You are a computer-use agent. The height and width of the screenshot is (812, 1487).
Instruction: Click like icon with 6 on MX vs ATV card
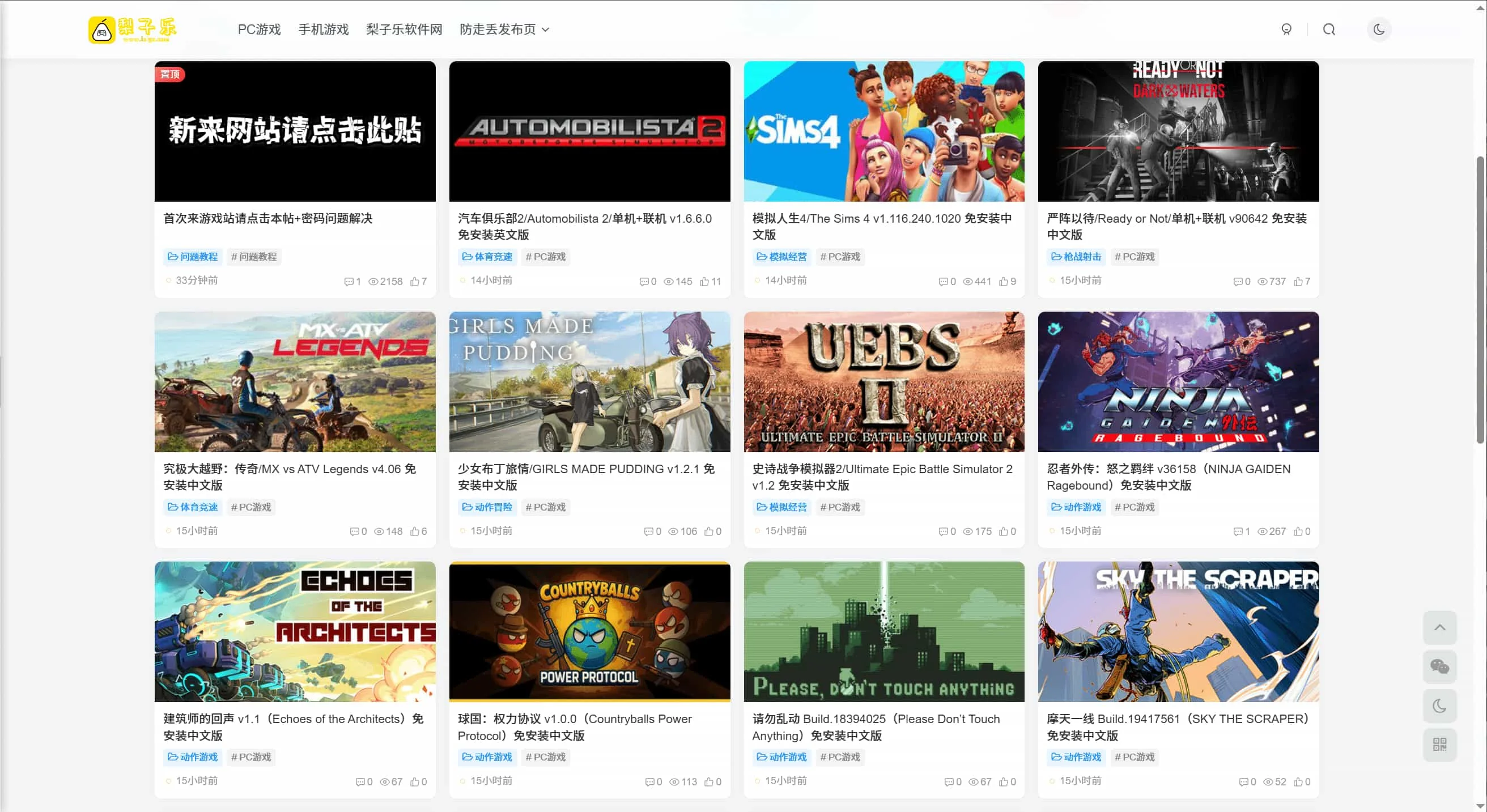tap(414, 532)
